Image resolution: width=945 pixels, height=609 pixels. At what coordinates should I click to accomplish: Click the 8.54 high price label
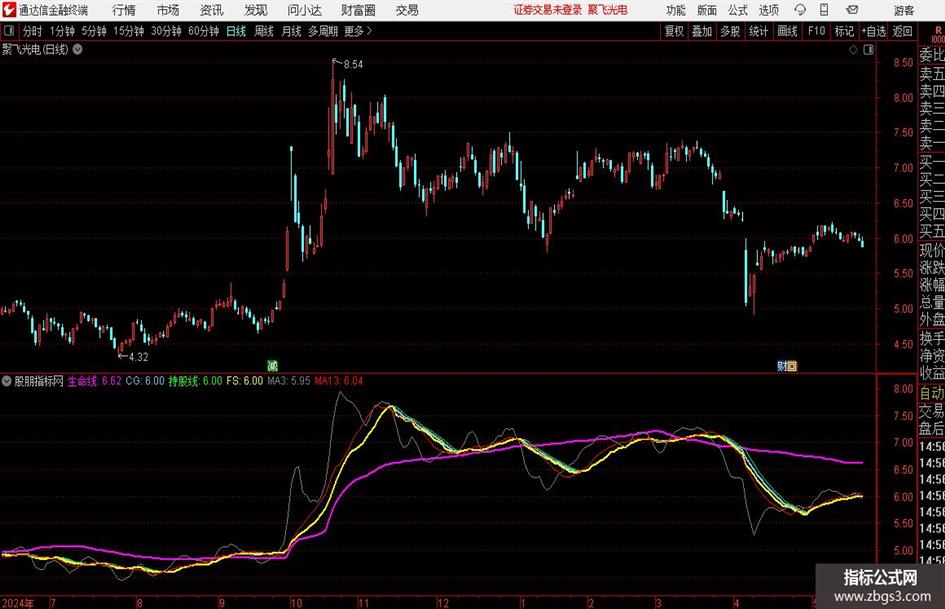(353, 64)
